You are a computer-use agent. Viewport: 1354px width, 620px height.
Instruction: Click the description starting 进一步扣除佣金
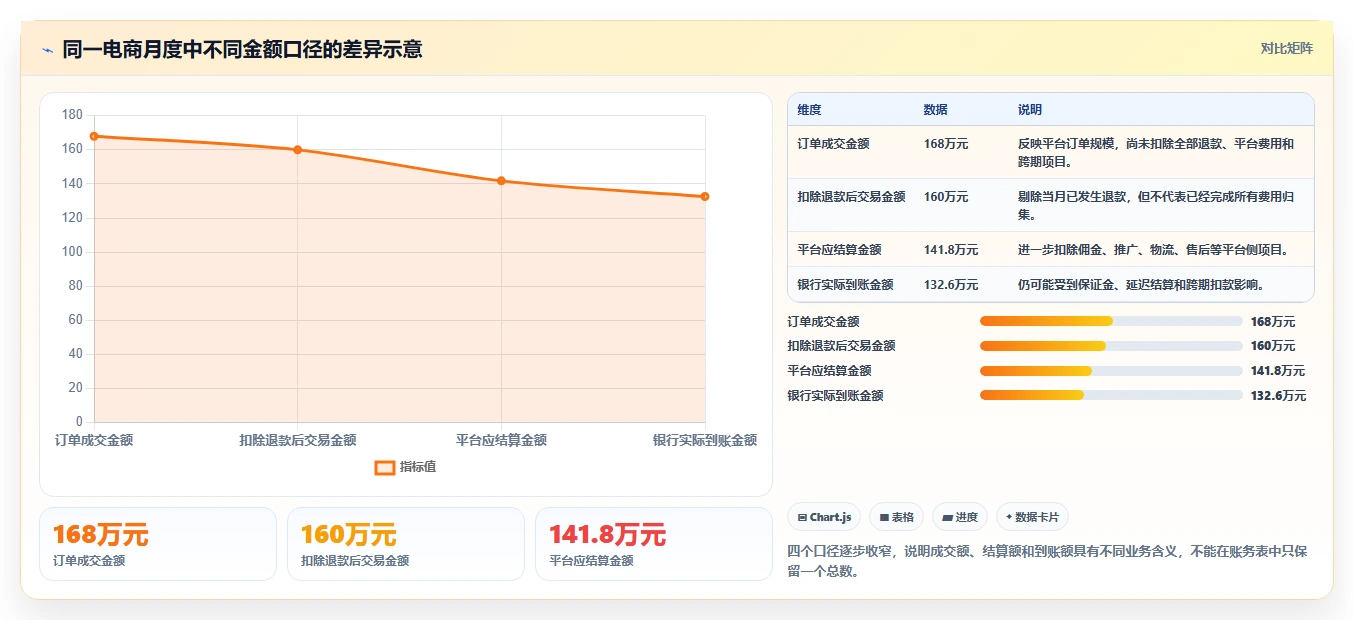[x=1153, y=250]
